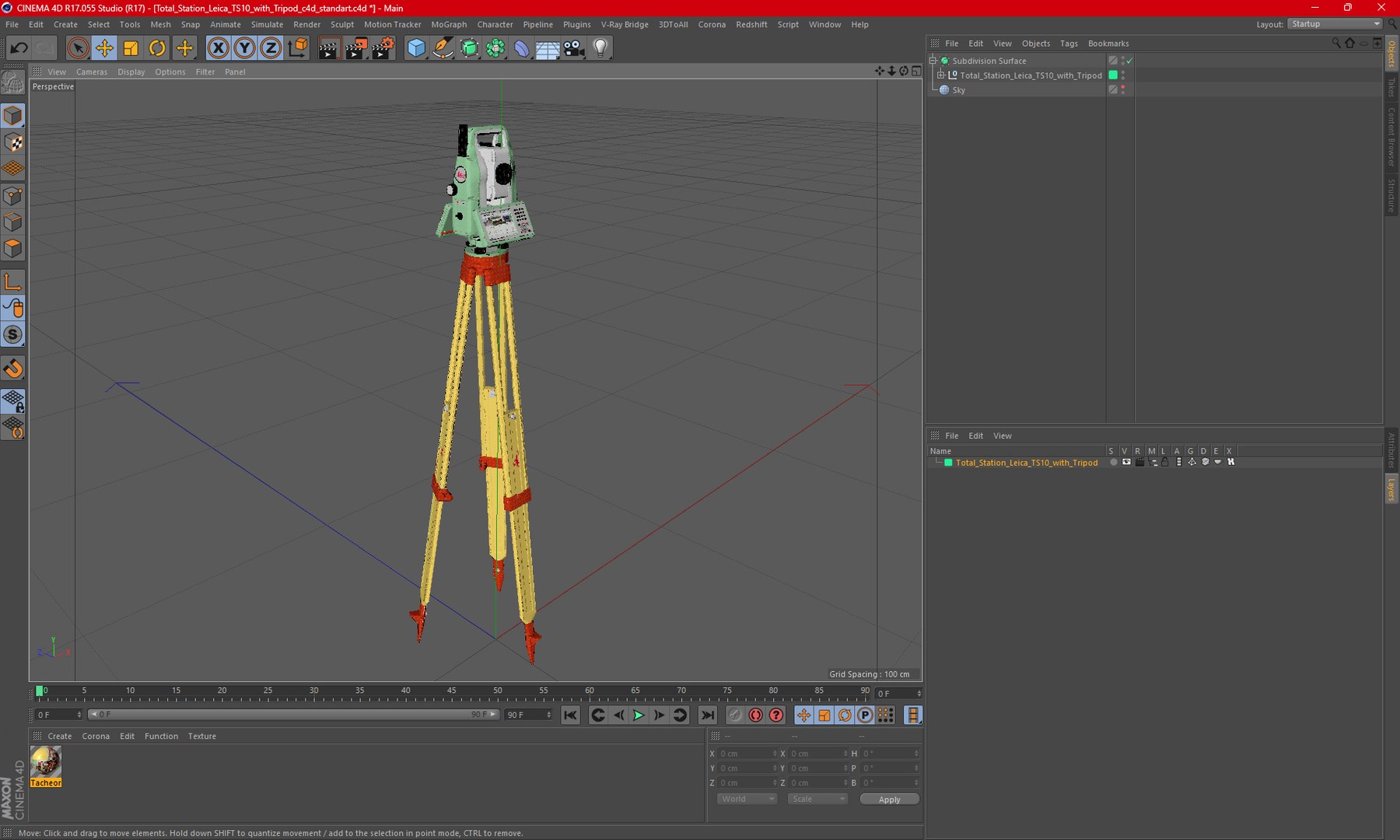Add a Light object
This screenshot has height=840, width=1400.
[x=600, y=48]
